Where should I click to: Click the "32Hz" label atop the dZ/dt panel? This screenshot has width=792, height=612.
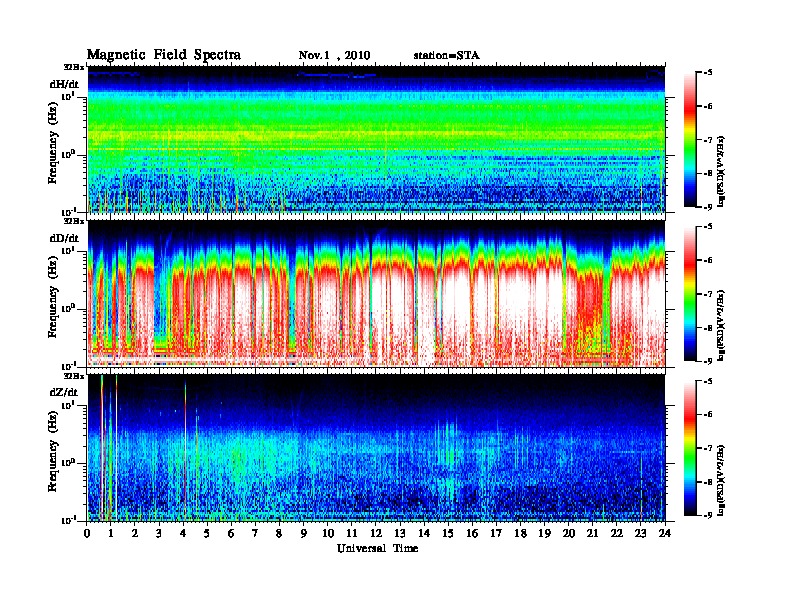(x=74, y=376)
